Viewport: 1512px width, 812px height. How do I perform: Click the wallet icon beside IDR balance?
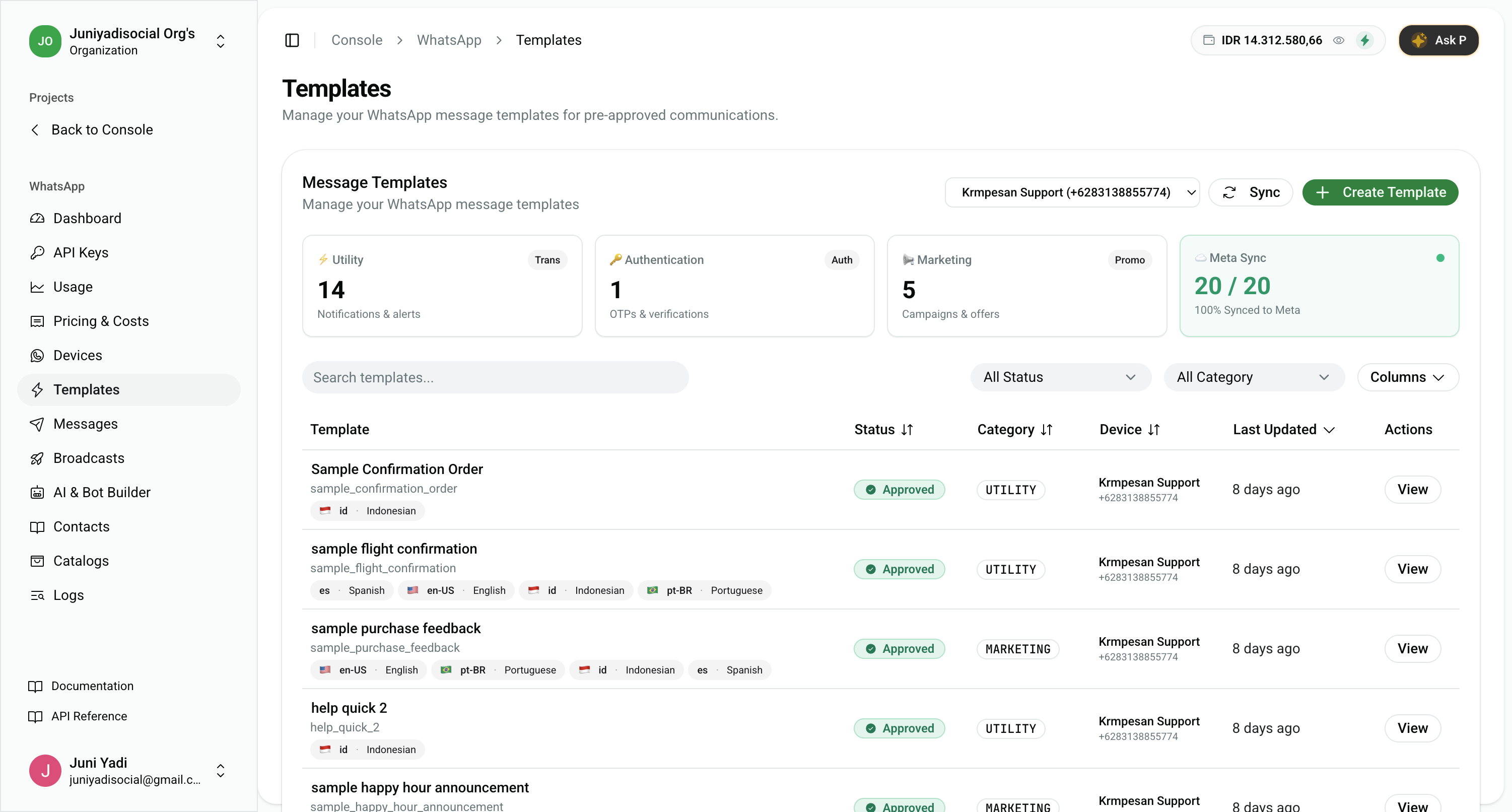[1209, 40]
